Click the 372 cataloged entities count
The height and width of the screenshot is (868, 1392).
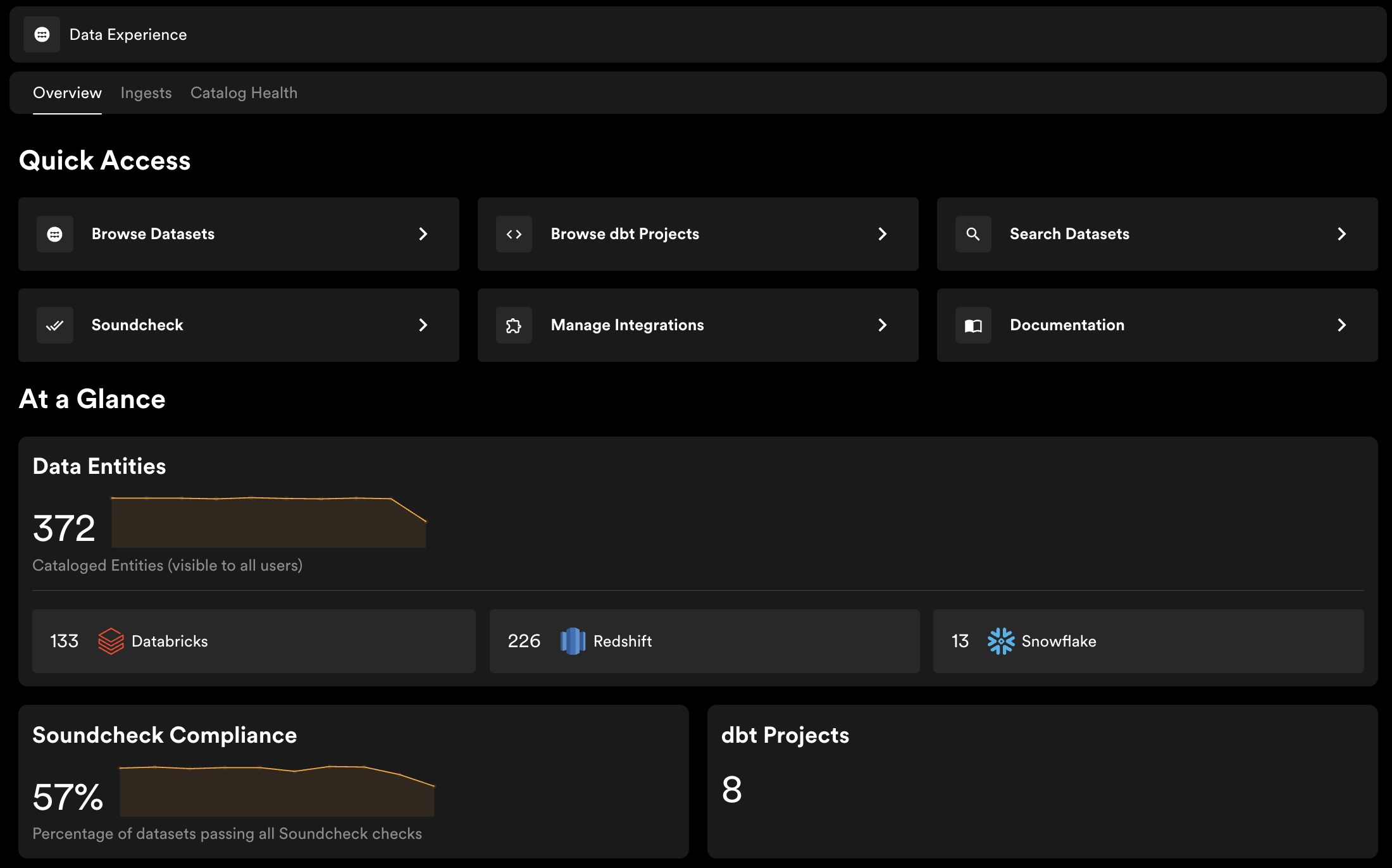pyautogui.click(x=64, y=528)
